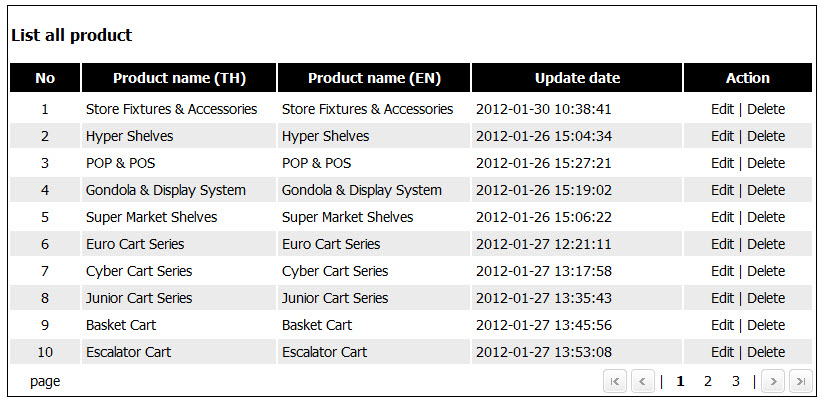Screen dimensions: 823x406
Task: Delete the Hyper Shelves product
Action: (x=766, y=136)
